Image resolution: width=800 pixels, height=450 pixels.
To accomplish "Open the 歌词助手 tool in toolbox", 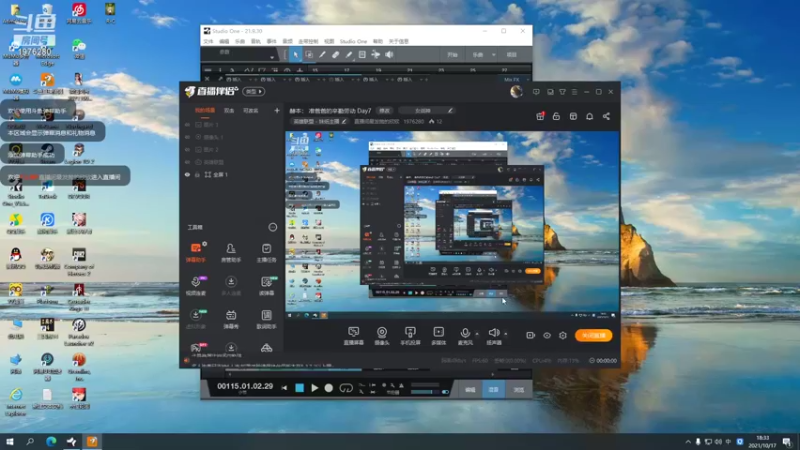I will click(x=266, y=319).
